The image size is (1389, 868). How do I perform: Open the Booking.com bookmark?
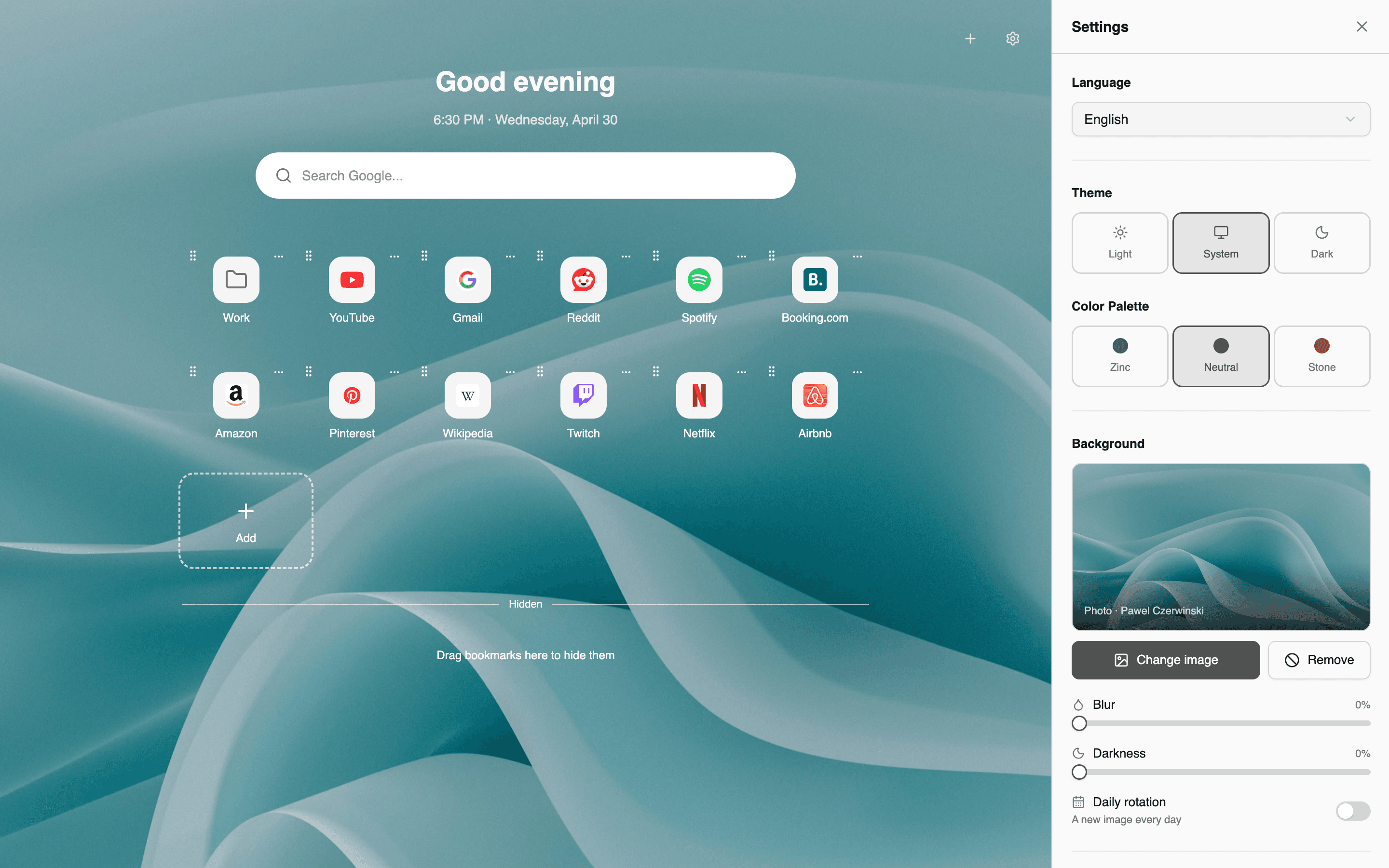tap(815, 280)
